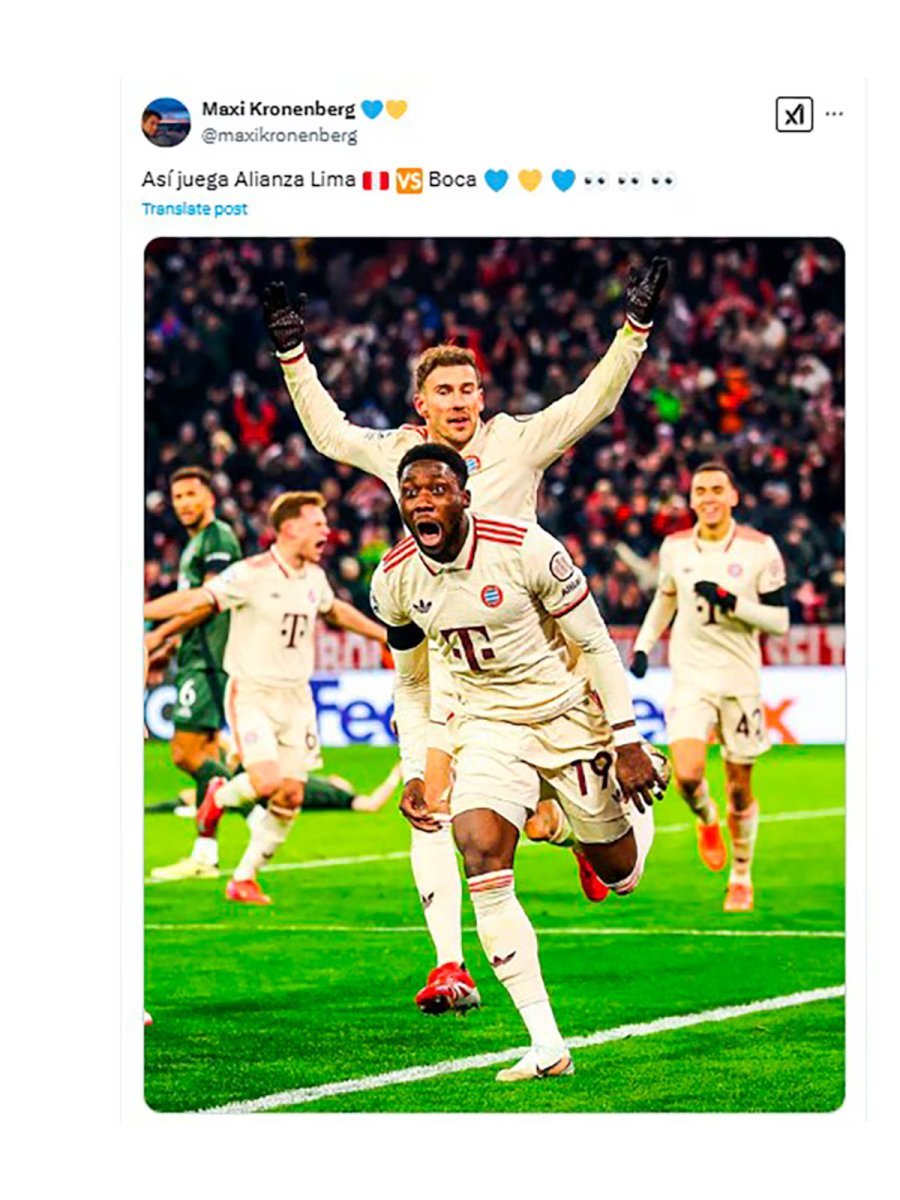Click the yellow heart beside the display name
The image size is (900, 1200).
[396, 109]
